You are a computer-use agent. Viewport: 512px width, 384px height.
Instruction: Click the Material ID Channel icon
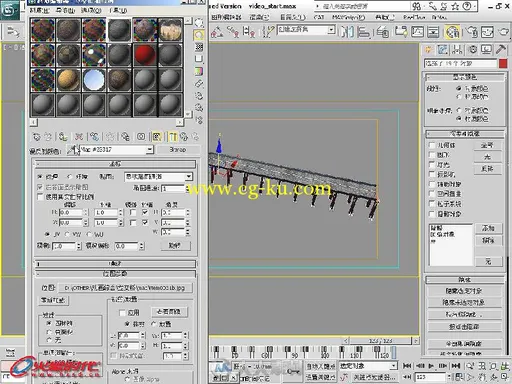141,136
